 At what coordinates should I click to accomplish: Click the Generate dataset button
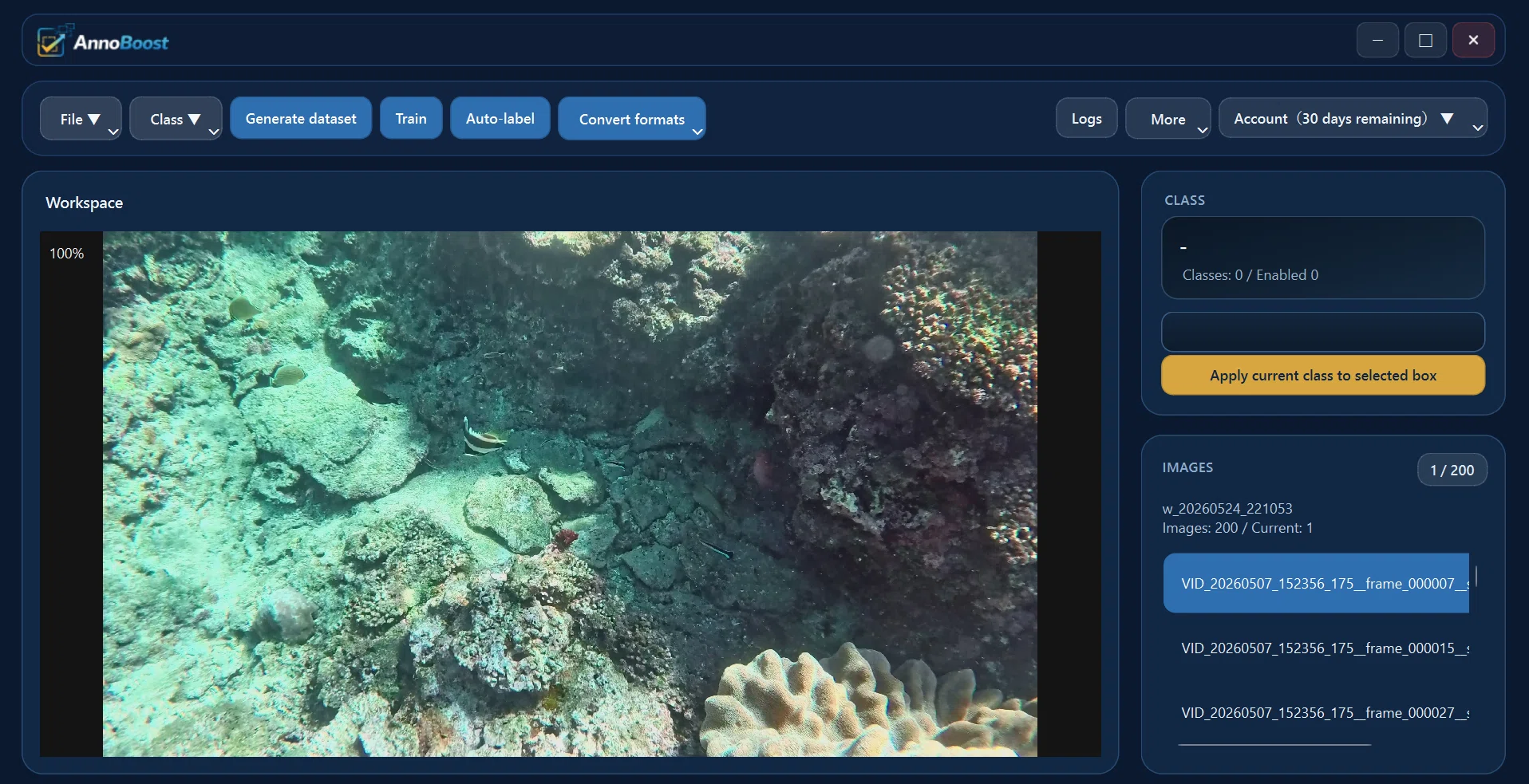tap(301, 118)
